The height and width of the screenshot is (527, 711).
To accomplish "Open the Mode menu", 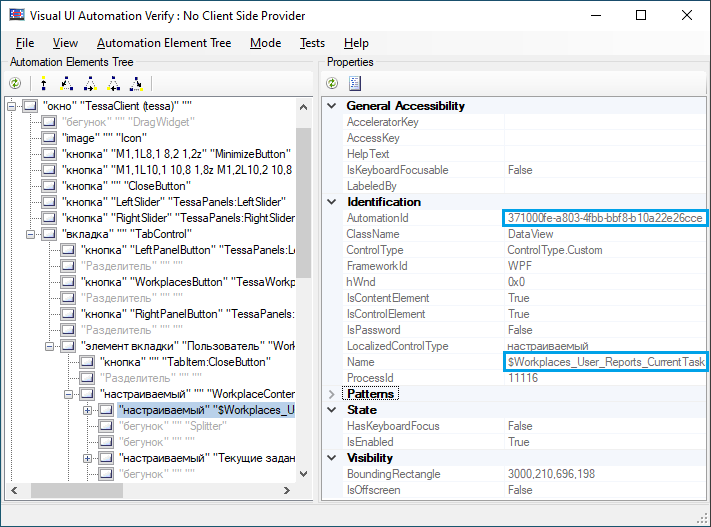I will (265, 43).
